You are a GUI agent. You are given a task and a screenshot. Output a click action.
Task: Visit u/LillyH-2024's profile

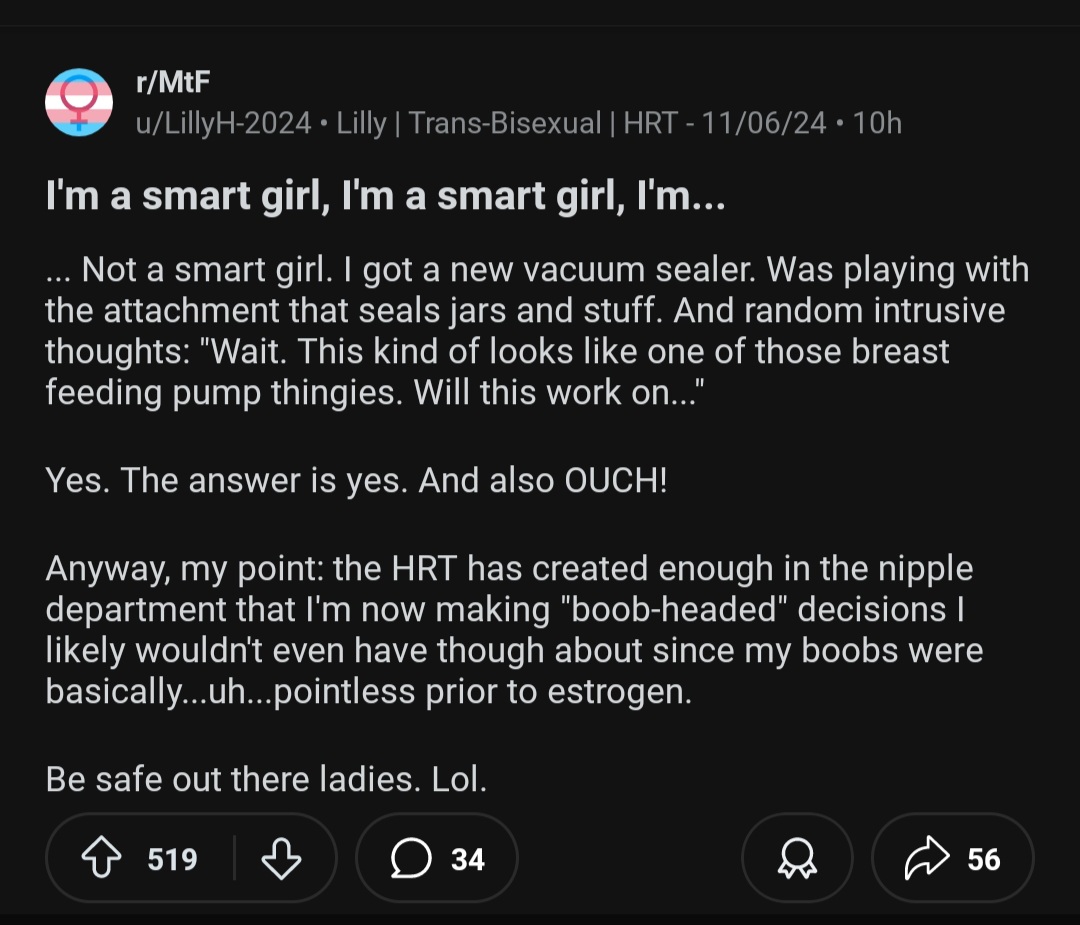pyautogui.click(x=223, y=123)
